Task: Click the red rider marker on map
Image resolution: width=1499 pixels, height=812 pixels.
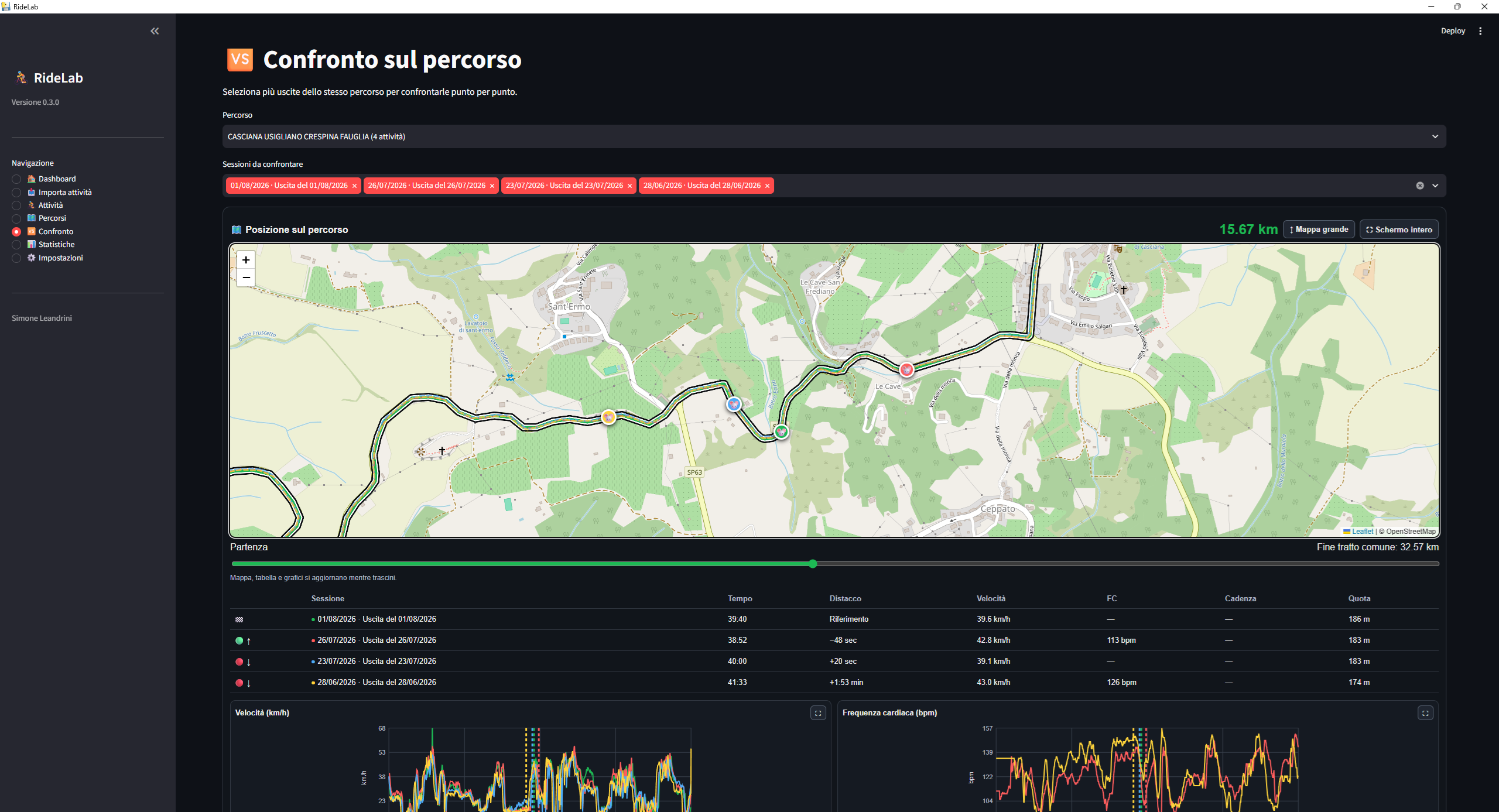Action: (x=906, y=369)
